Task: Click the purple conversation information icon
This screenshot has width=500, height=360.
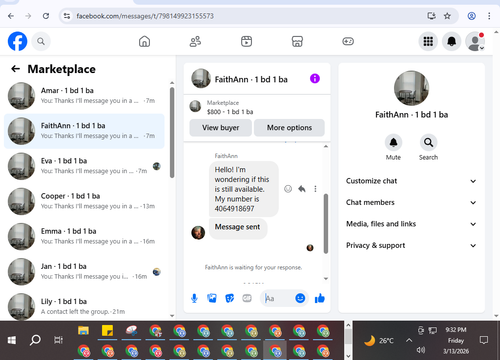Action: click(x=315, y=79)
